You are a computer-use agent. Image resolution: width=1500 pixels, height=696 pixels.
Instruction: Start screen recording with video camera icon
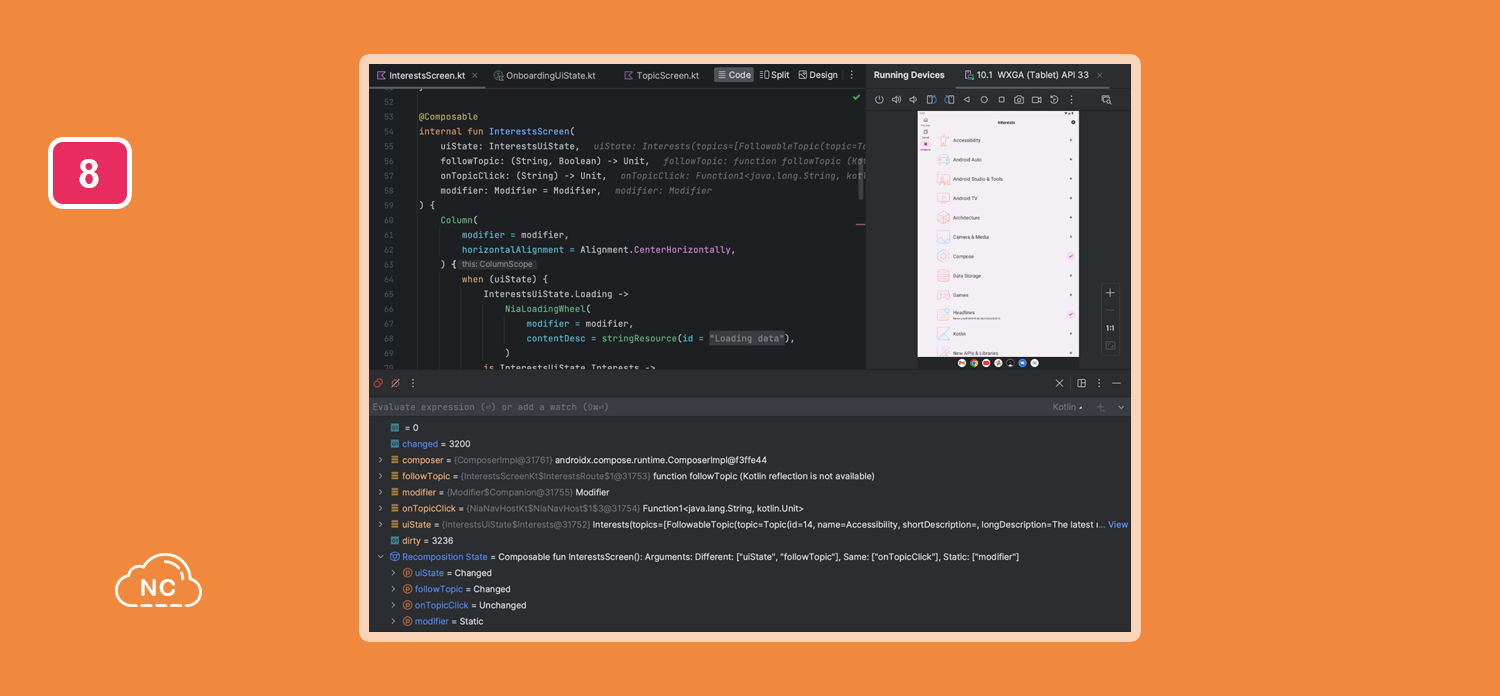point(1037,100)
